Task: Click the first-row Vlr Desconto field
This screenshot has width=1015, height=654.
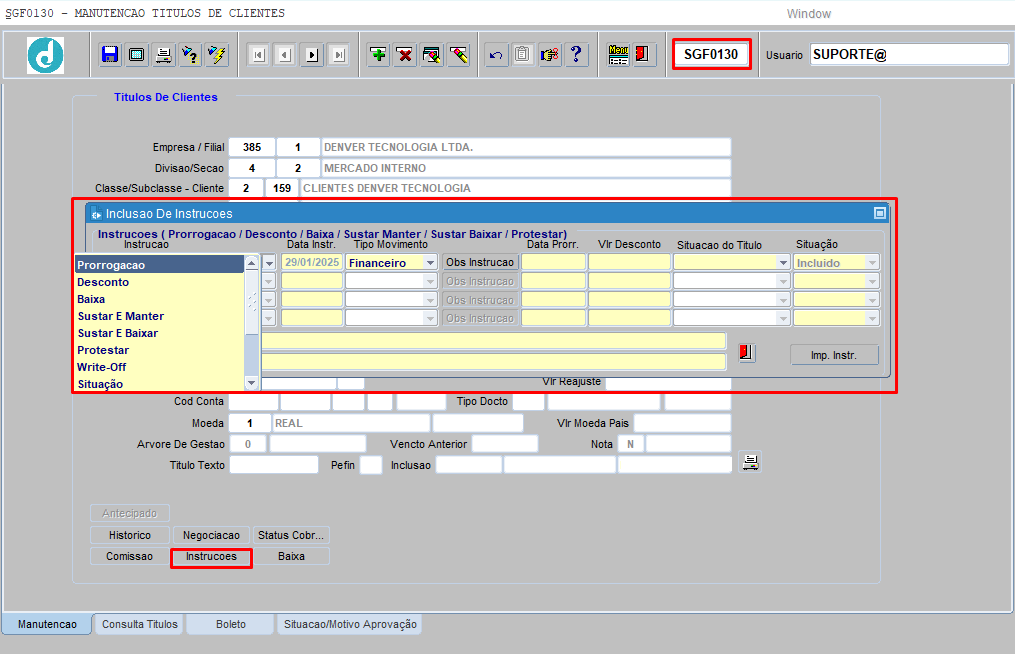Action: coord(629,262)
